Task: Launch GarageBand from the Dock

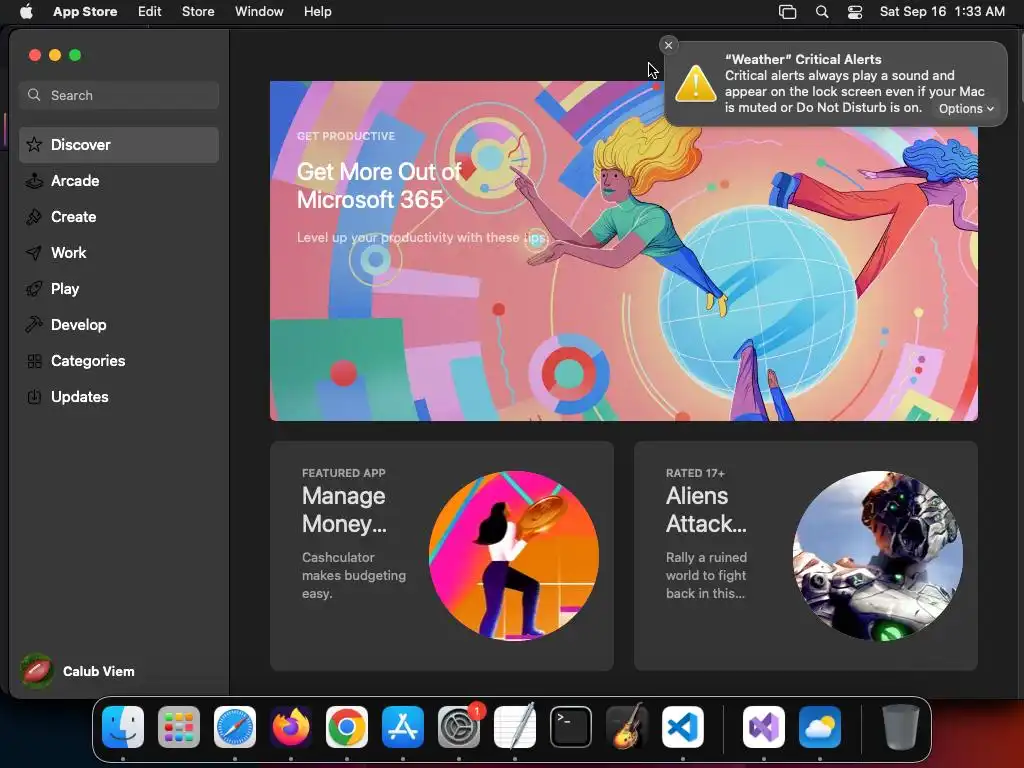Action: (627, 727)
